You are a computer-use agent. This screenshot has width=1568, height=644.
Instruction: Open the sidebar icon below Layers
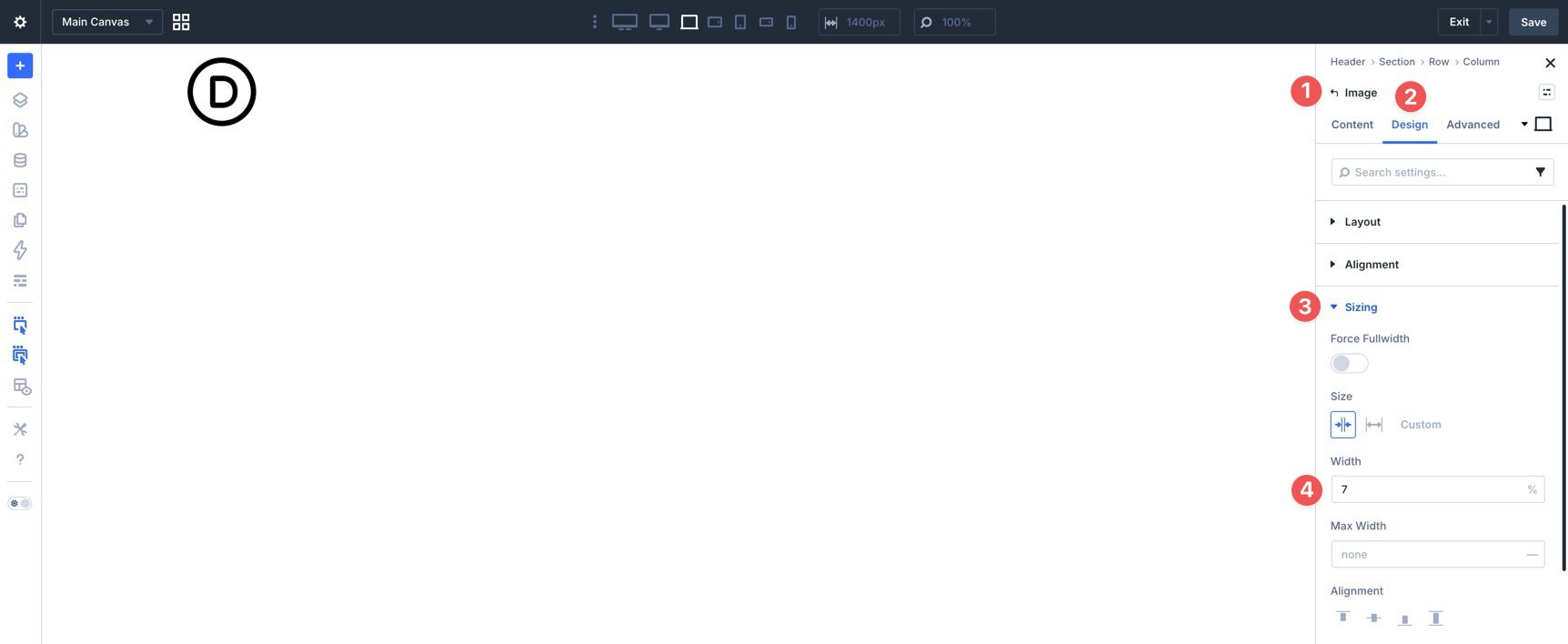(x=20, y=130)
